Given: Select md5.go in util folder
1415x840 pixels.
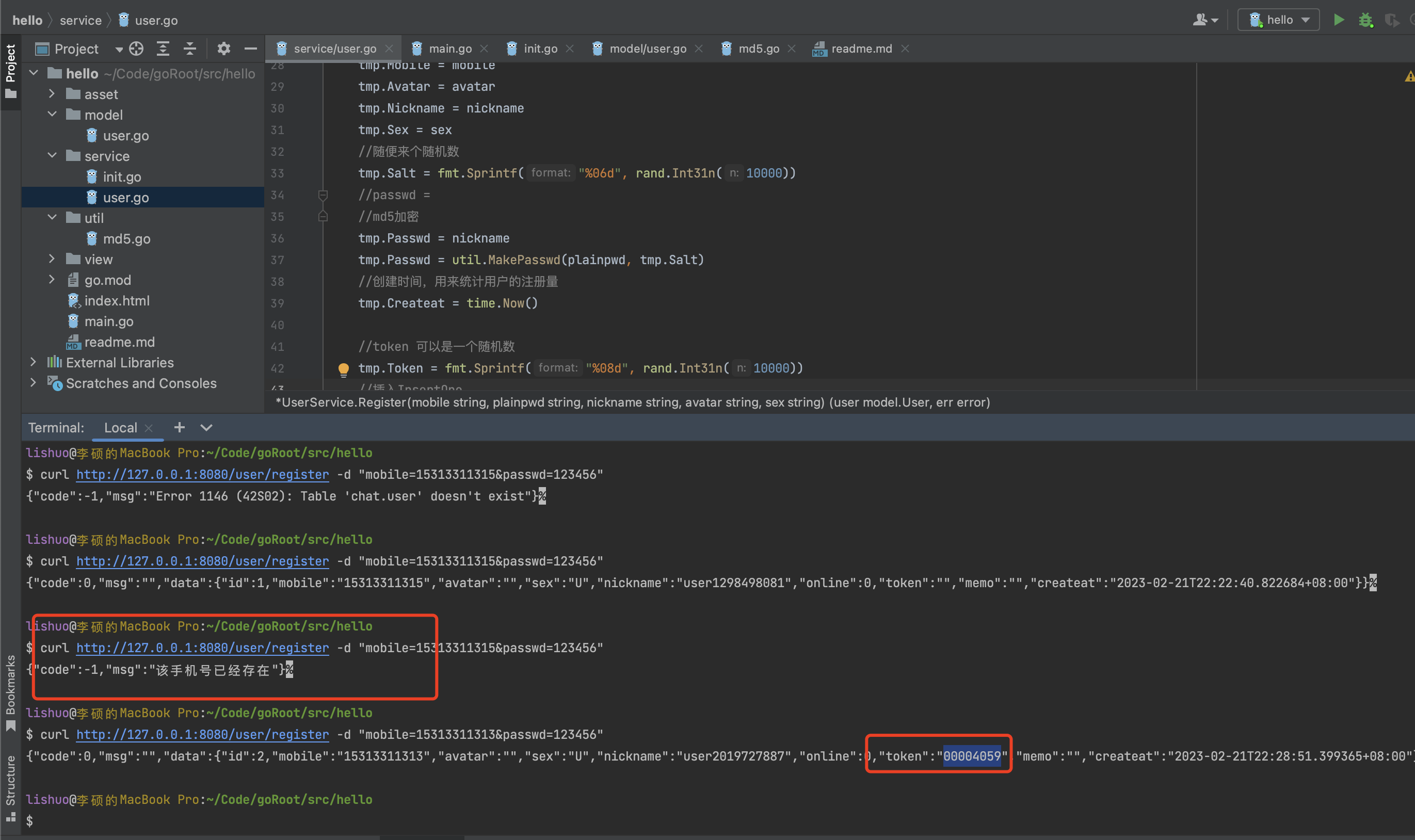Looking at the screenshot, I should tap(126, 238).
